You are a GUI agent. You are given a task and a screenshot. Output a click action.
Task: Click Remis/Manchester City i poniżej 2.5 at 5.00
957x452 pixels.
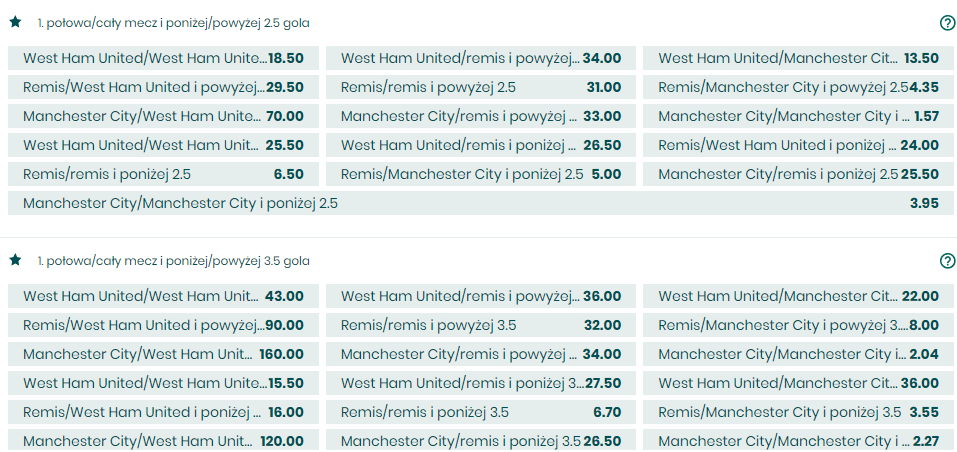point(481,174)
